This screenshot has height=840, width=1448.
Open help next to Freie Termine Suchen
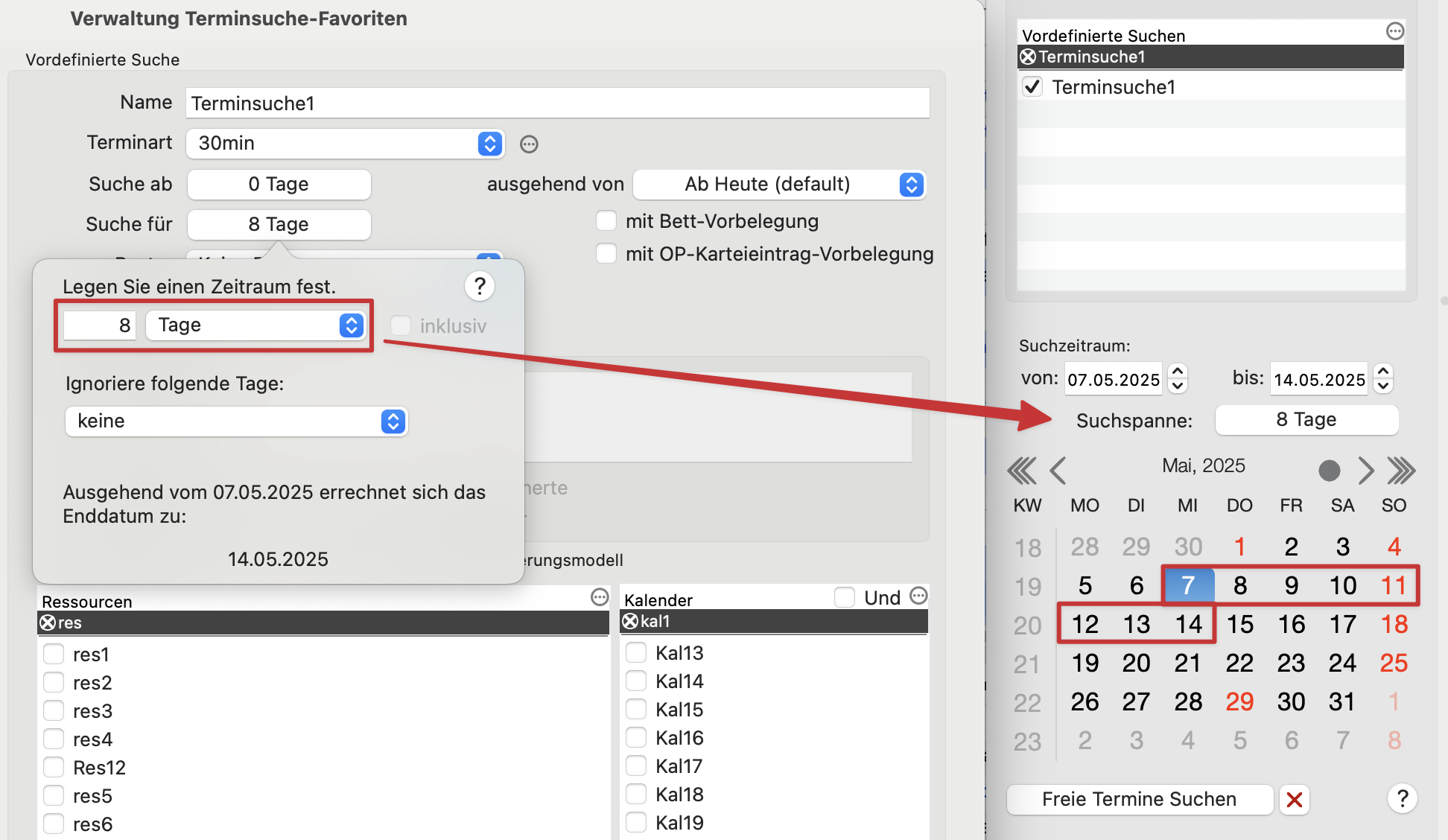click(1403, 799)
